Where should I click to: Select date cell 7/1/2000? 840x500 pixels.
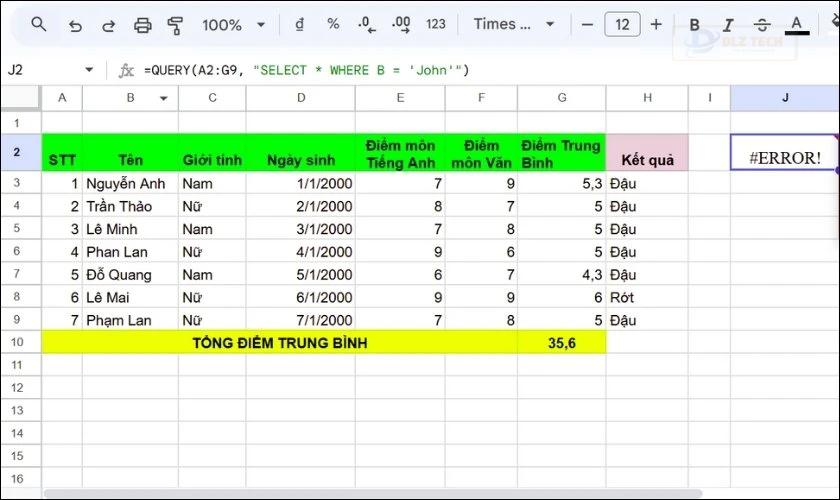tap(301, 320)
